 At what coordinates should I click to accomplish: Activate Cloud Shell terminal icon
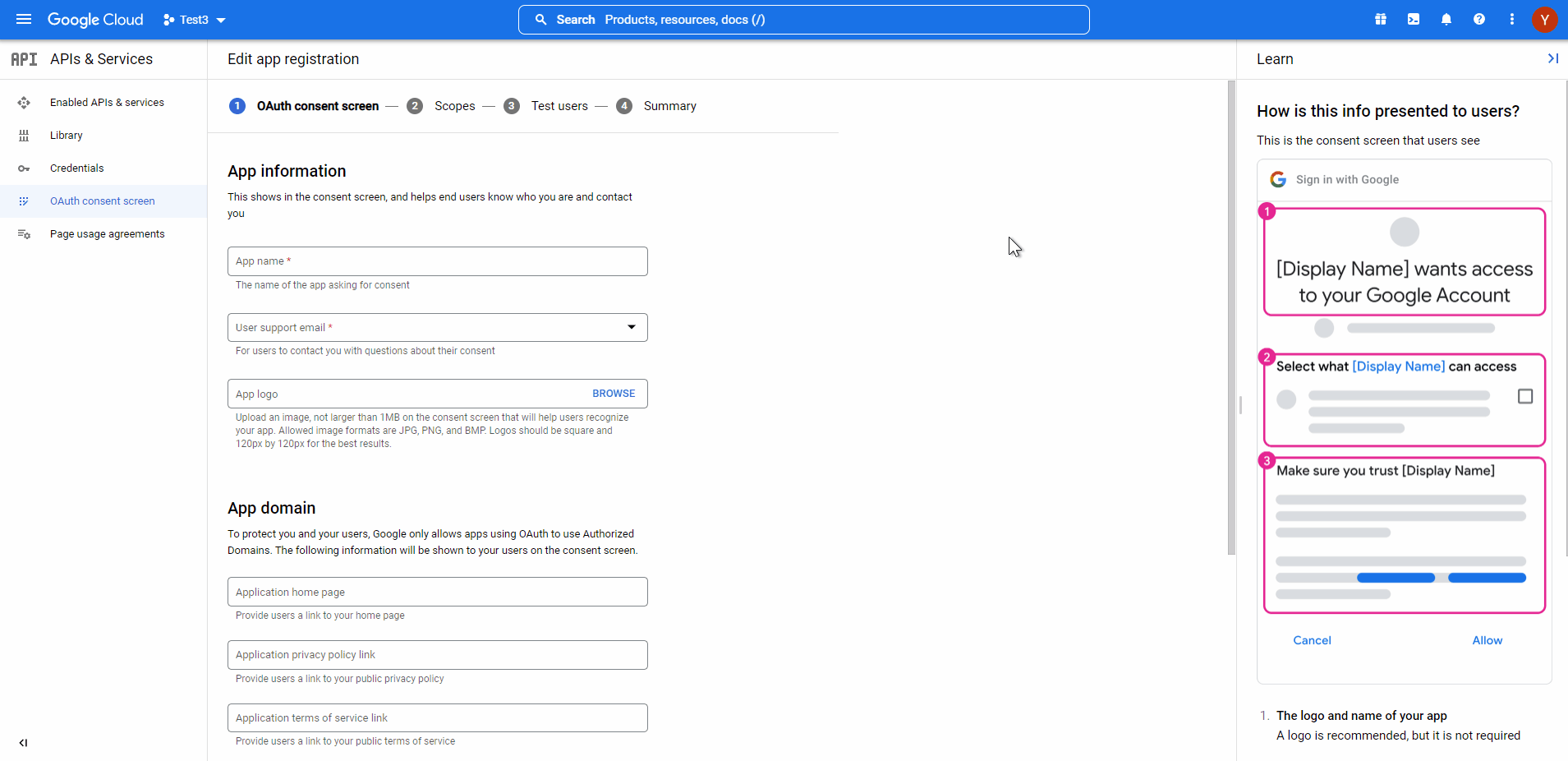coord(1414,19)
